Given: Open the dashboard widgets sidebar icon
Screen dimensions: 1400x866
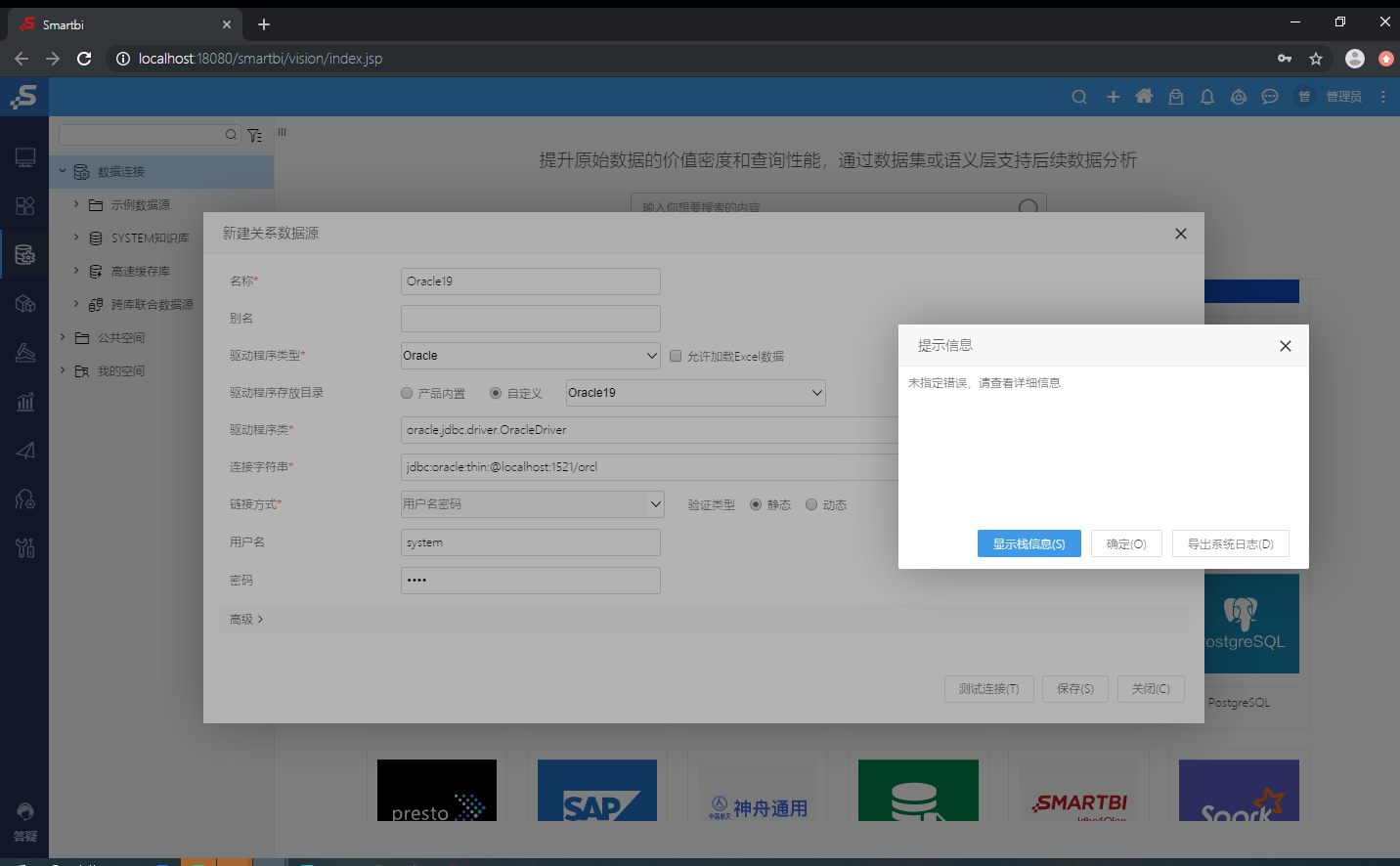Looking at the screenshot, I should pyautogui.click(x=25, y=205).
